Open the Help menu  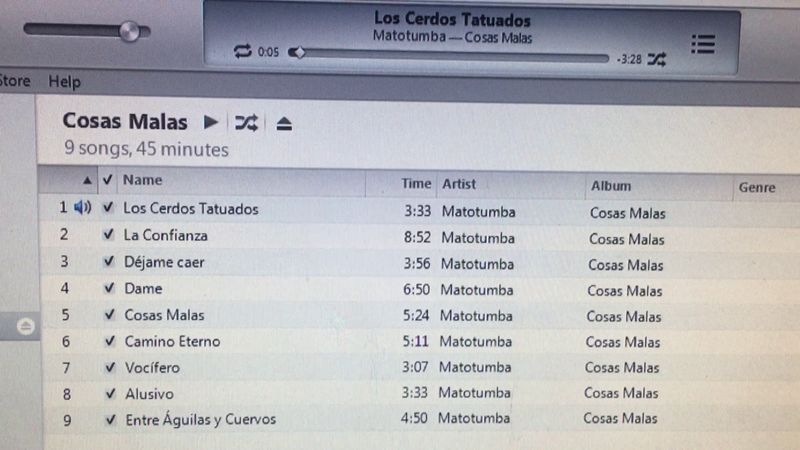point(64,82)
